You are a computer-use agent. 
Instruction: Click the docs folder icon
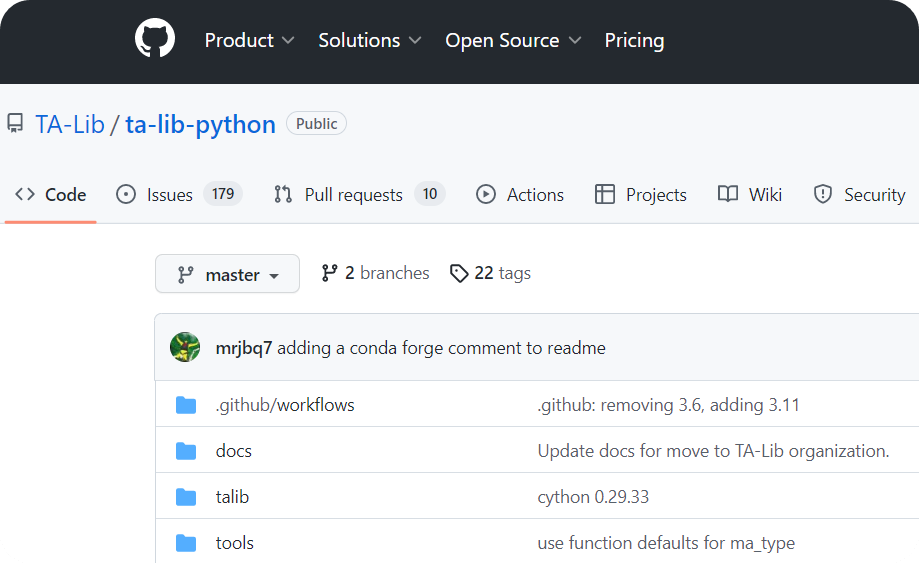pyautogui.click(x=186, y=451)
